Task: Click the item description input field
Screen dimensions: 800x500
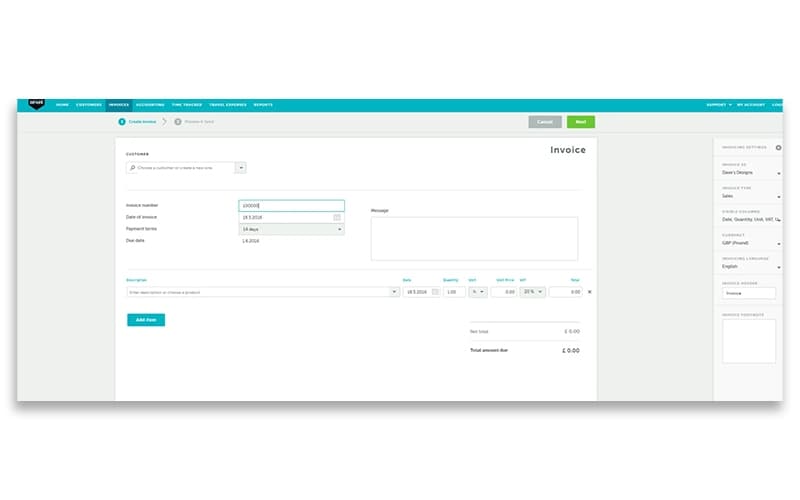Action: [x=259, y=292]
